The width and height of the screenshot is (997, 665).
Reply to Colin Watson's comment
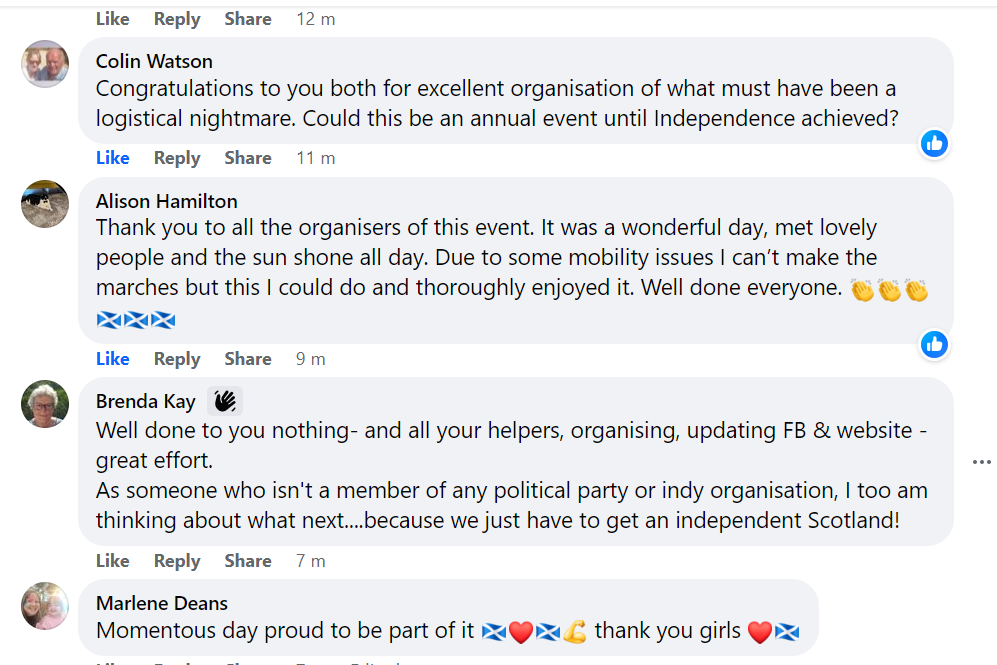177,158
